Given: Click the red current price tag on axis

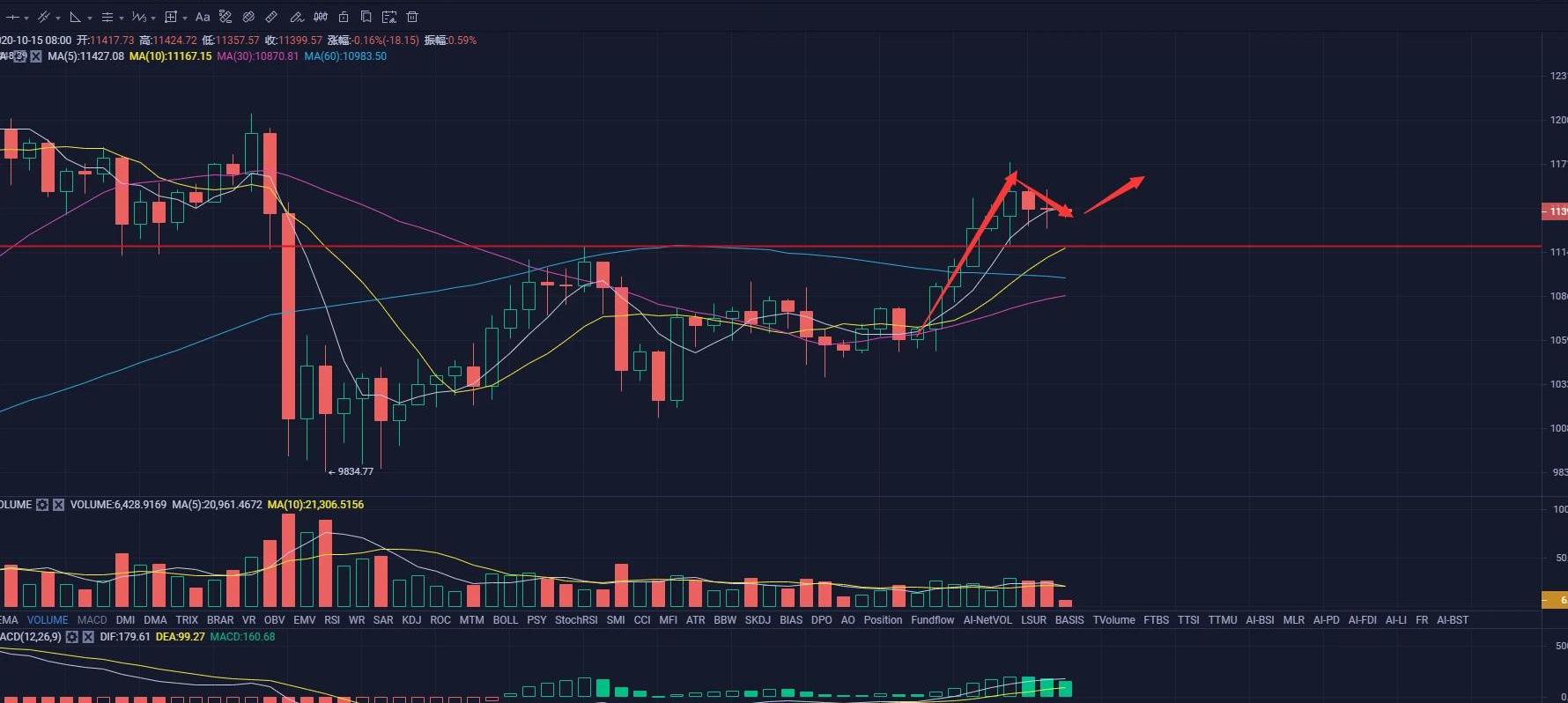Looking at the screenshot, I should 1555,211.
